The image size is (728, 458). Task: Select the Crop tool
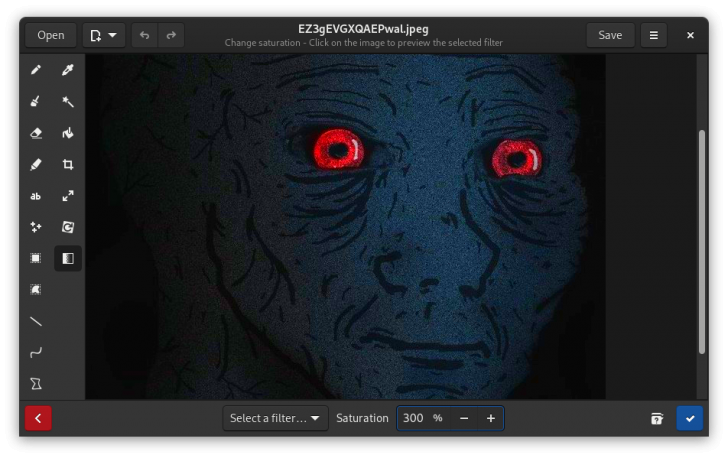click(x=68, y=164)
